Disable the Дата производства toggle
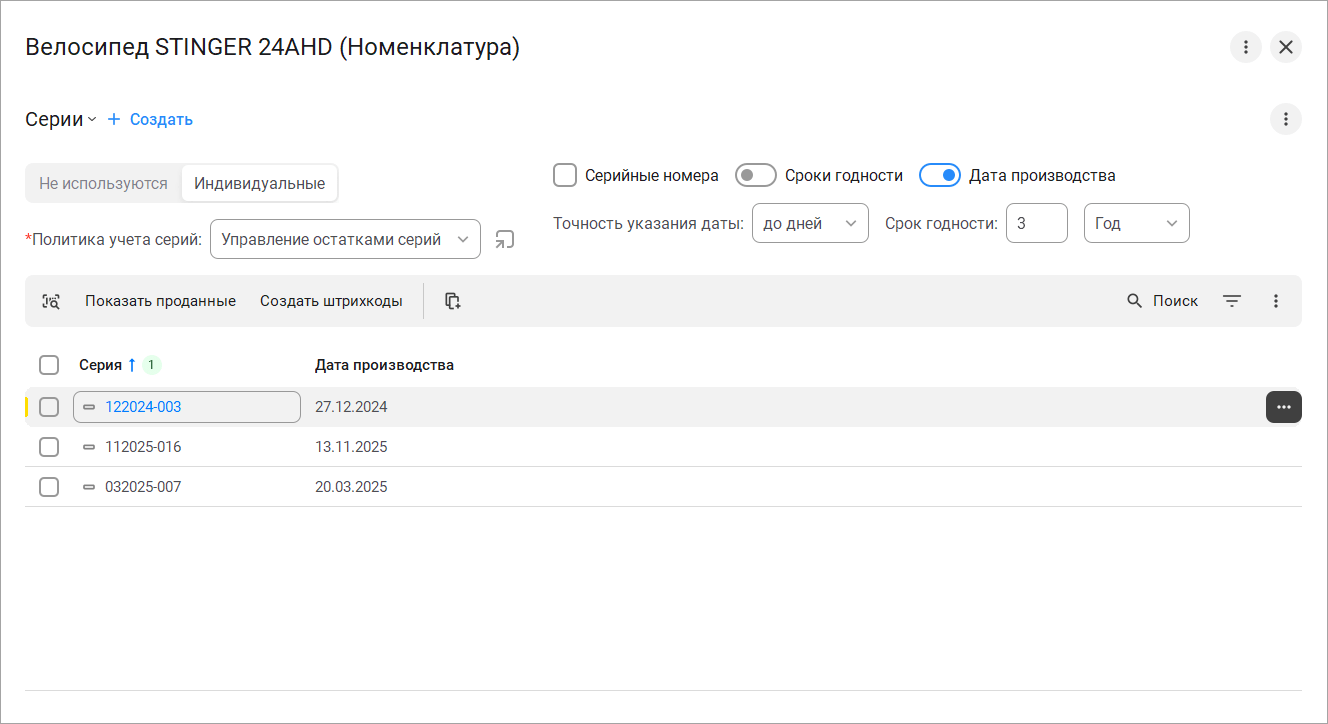Screen dimensions: 1328x724 939,176
